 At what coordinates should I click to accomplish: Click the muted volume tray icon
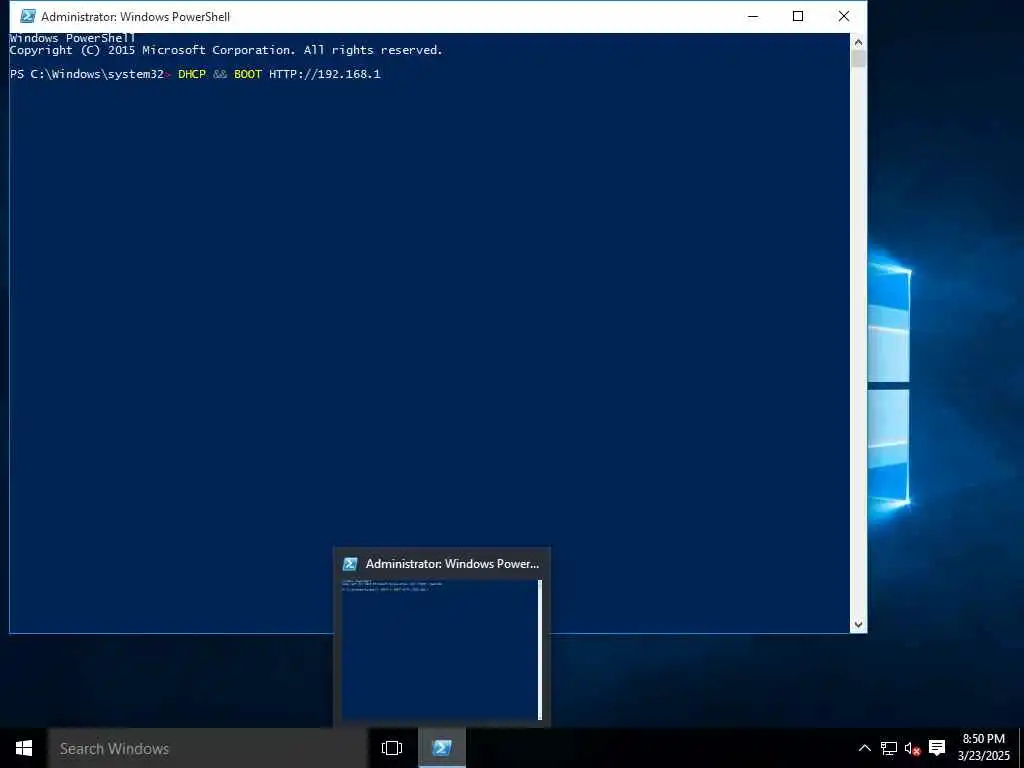pyautogui.click(x=912, y=748)
